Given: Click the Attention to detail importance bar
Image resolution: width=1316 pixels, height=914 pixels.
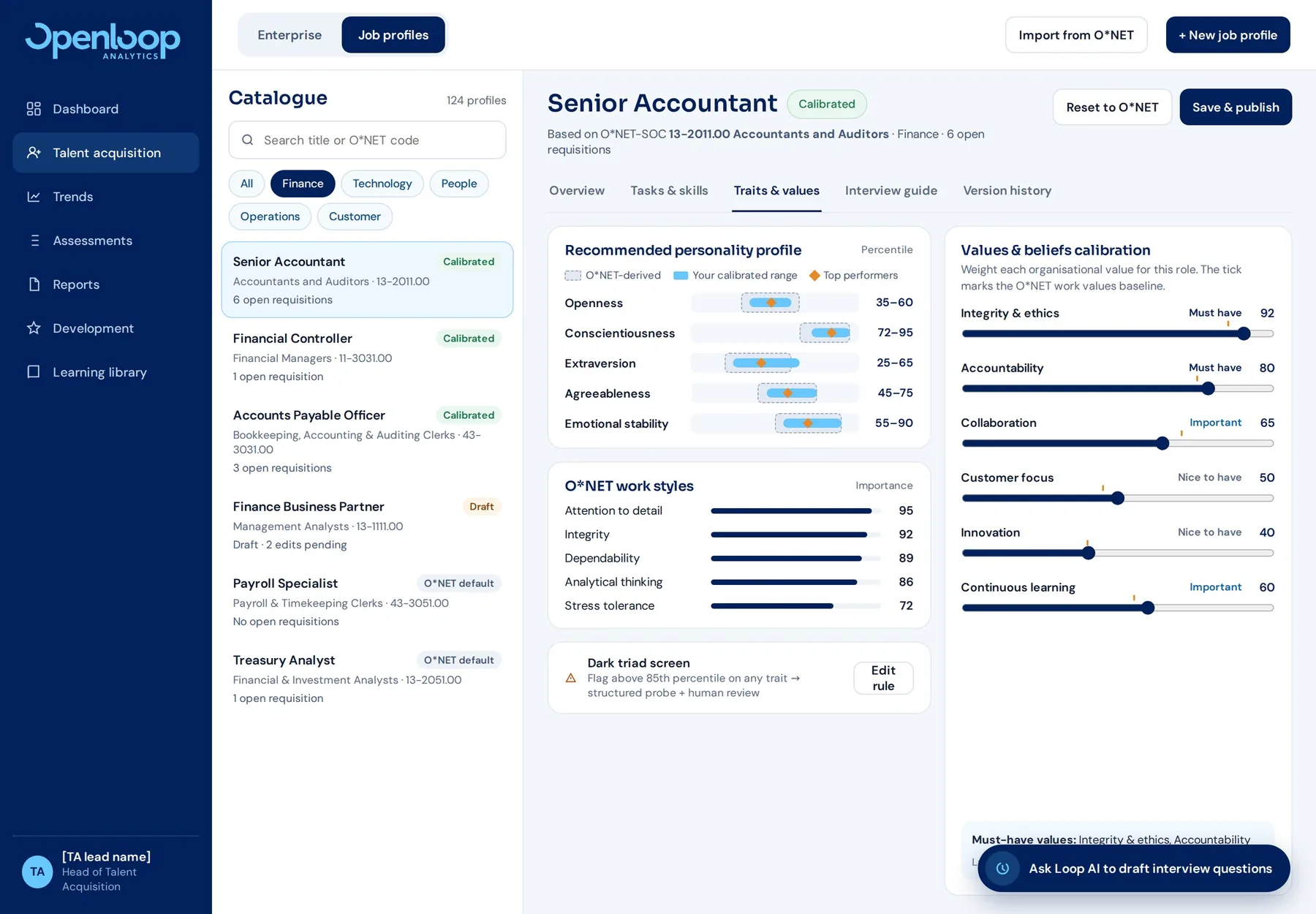Looking at the screenshot, I should (795, 510).
